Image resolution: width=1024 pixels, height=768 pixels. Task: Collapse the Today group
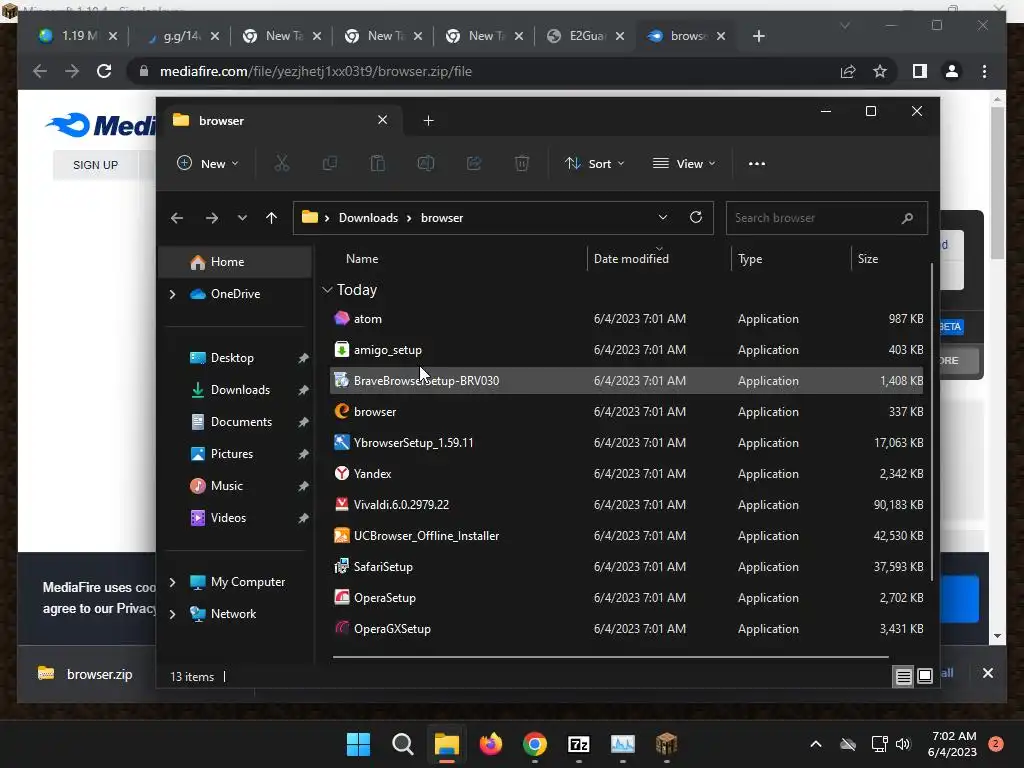(x=327, y=290)
